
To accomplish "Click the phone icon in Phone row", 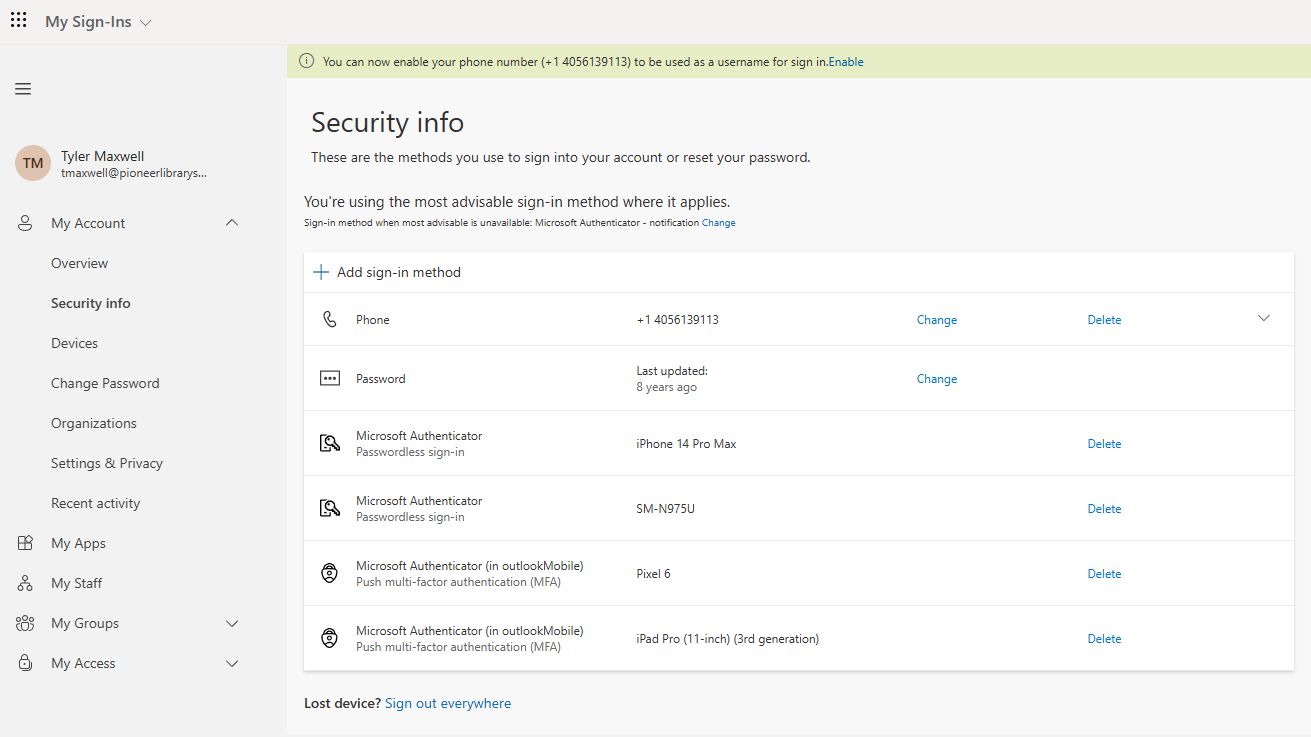I will 330,320.
